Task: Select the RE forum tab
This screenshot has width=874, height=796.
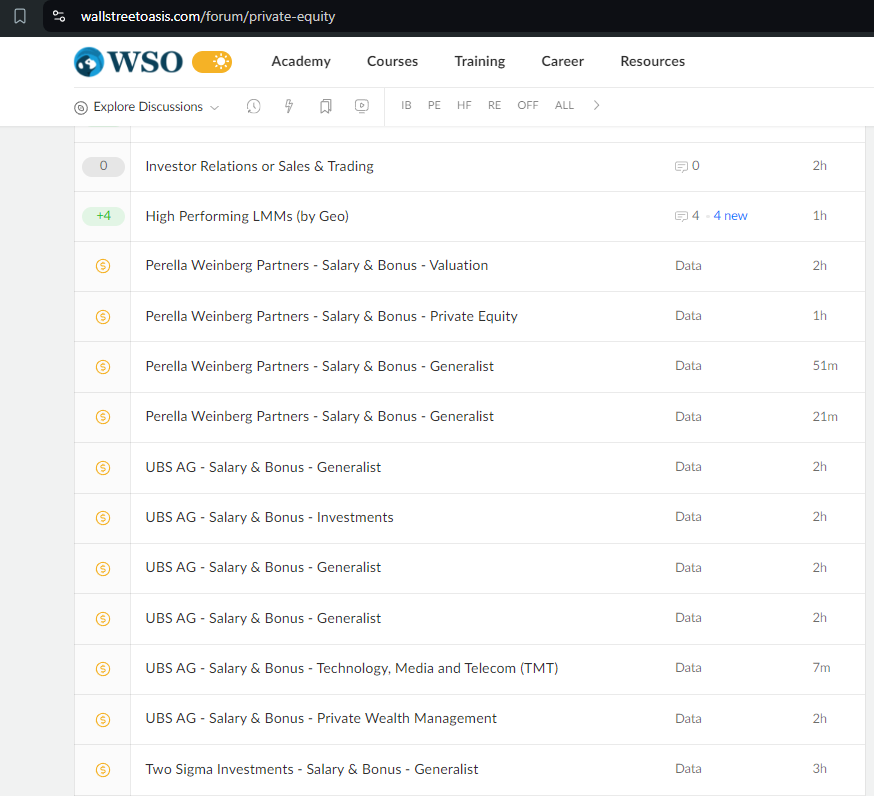Action: coord(494,105)
